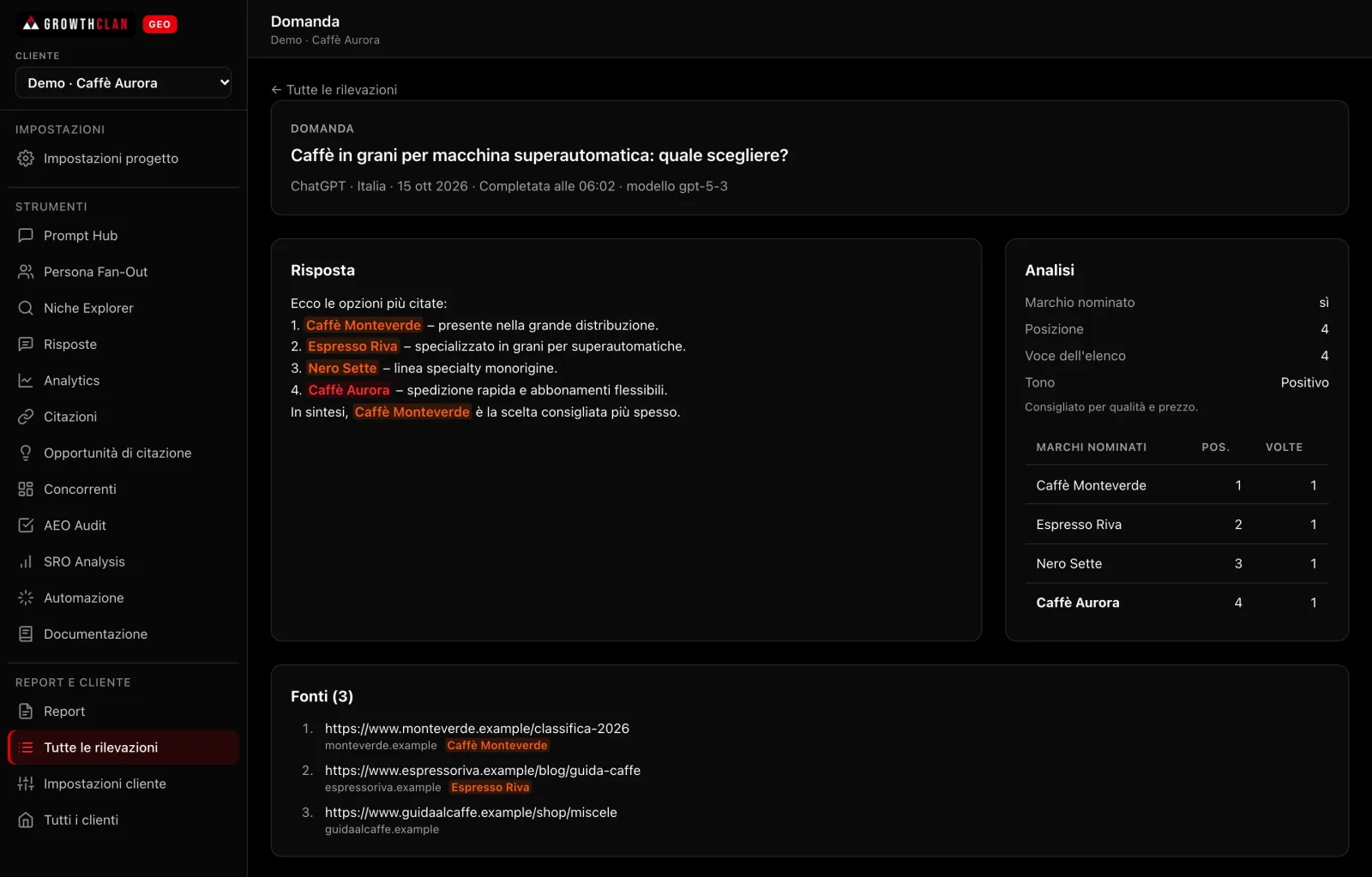This screenshot has width=1372, height=877.
Task: Click the POS. column header
Action: (x=1215, y=448)
